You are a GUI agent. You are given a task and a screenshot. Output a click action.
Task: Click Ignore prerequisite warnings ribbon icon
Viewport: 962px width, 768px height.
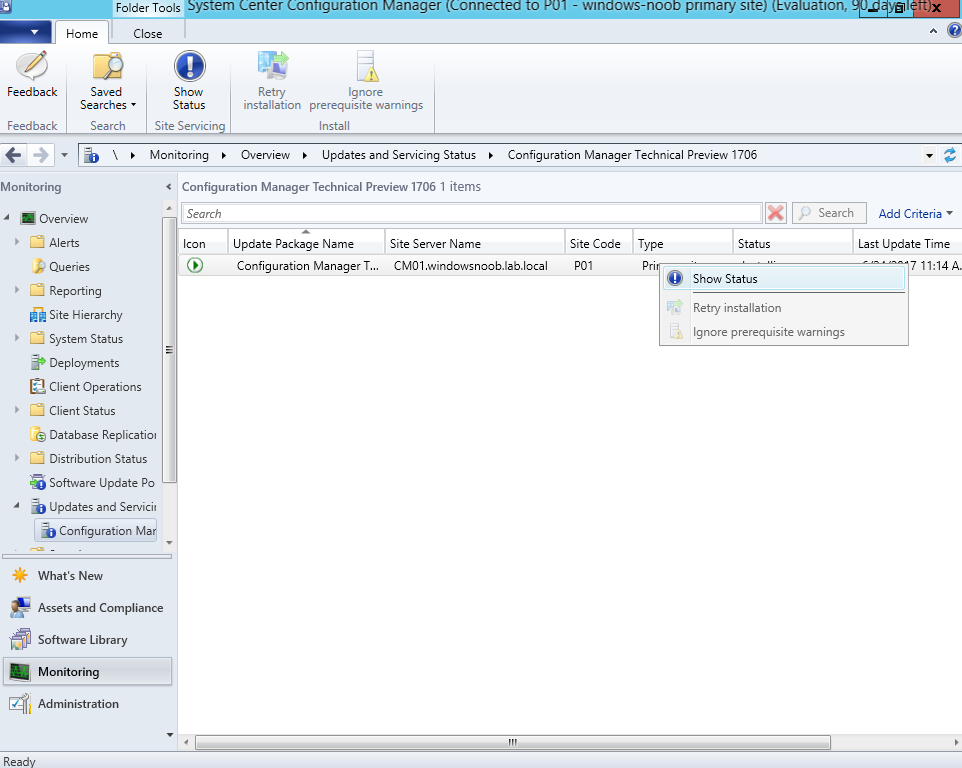[366, 66]
